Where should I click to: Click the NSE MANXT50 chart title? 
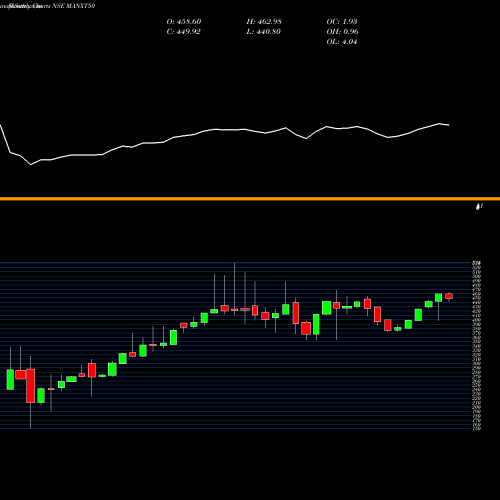click(x=74, y=6)
